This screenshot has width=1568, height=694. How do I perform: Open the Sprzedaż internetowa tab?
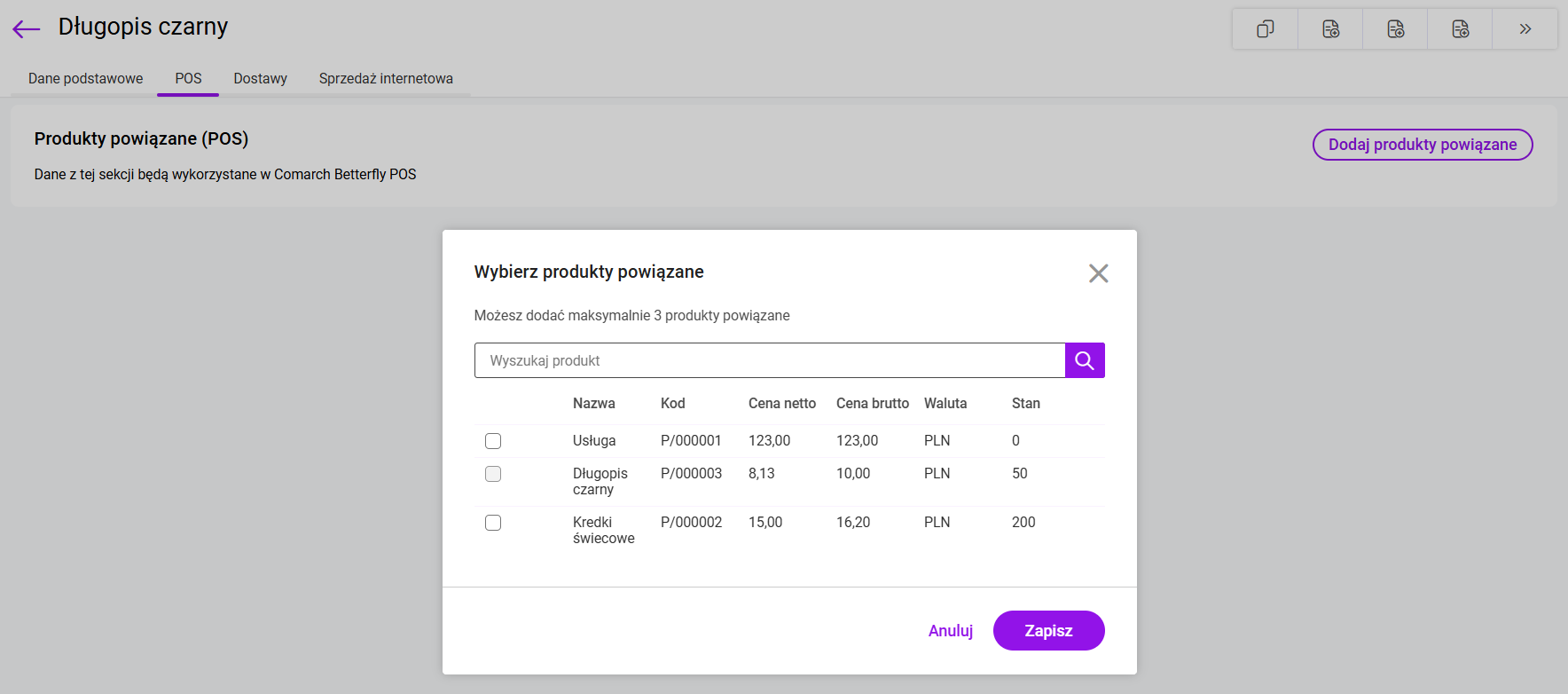(x=386, y=78)
